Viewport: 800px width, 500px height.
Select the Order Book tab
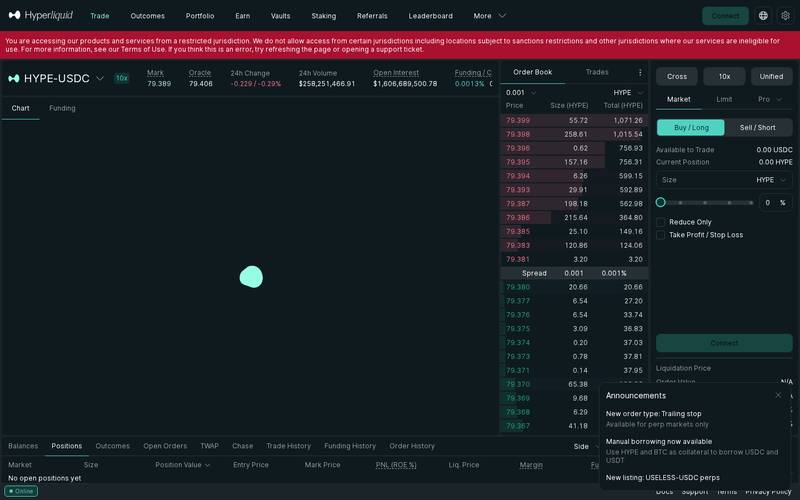pos(533,72)
